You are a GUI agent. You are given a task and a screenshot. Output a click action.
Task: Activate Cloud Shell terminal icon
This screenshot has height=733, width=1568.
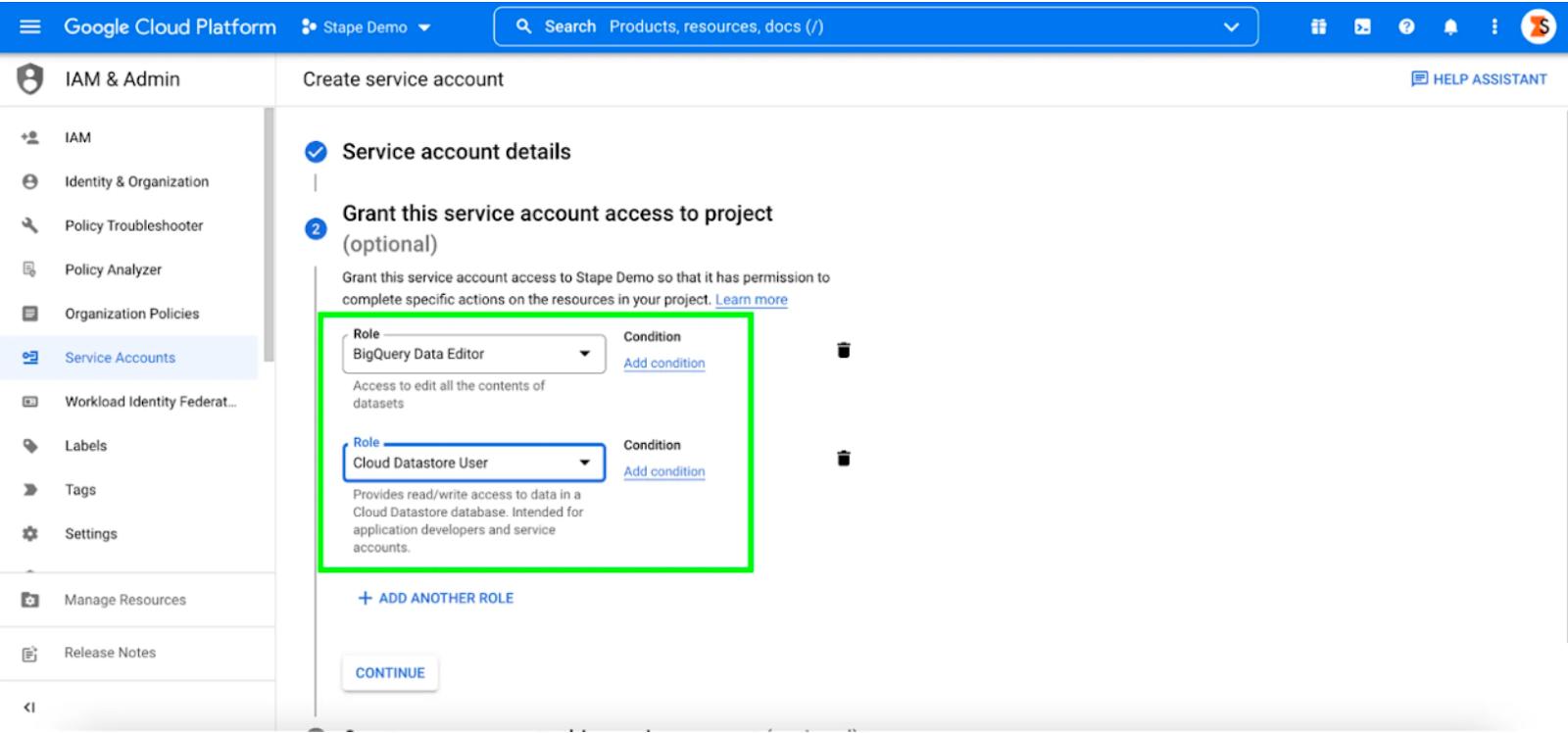pos(1362,26)
